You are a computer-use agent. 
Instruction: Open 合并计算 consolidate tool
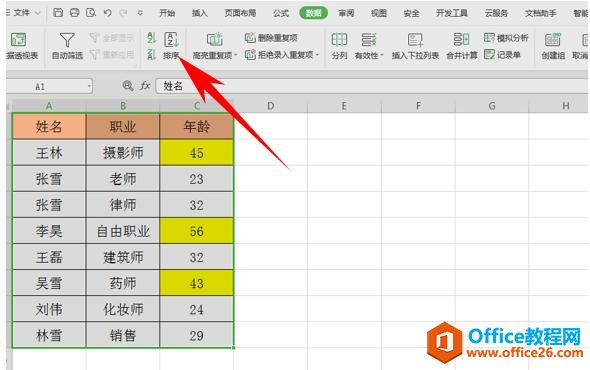[x=461, y=46]
